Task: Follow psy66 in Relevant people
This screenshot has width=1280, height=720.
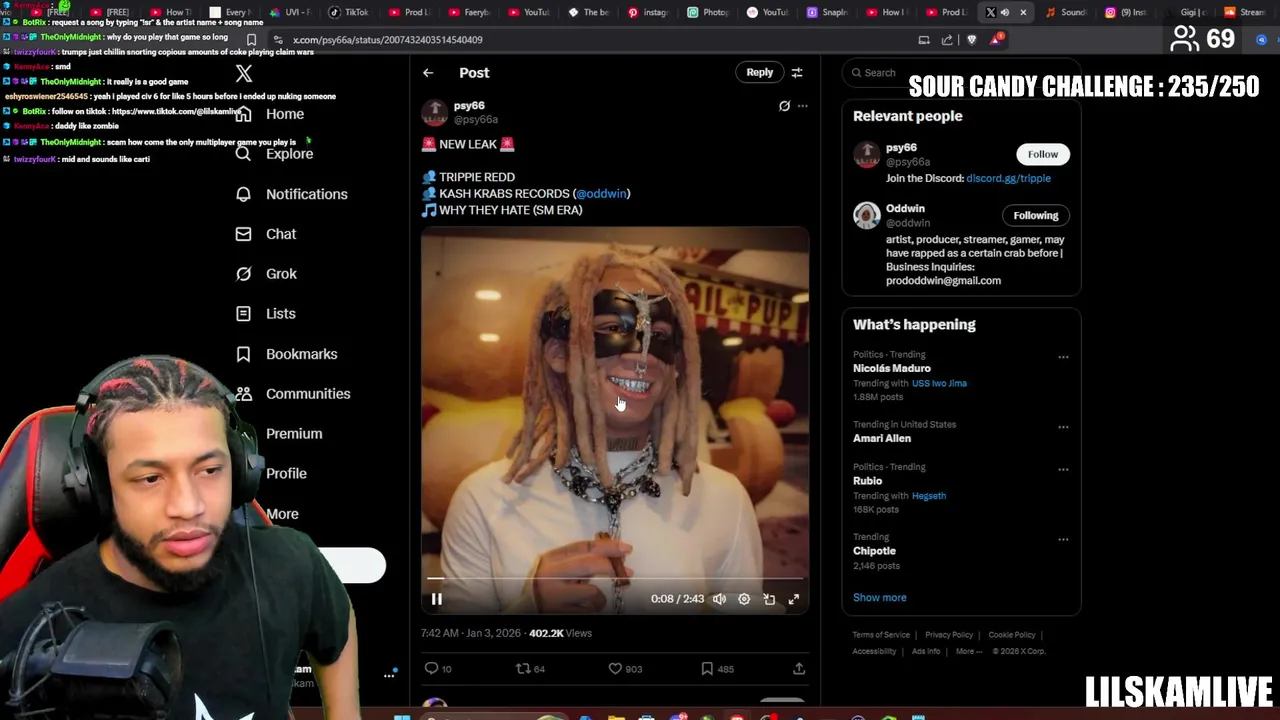Action: (x=1043, y=154)
